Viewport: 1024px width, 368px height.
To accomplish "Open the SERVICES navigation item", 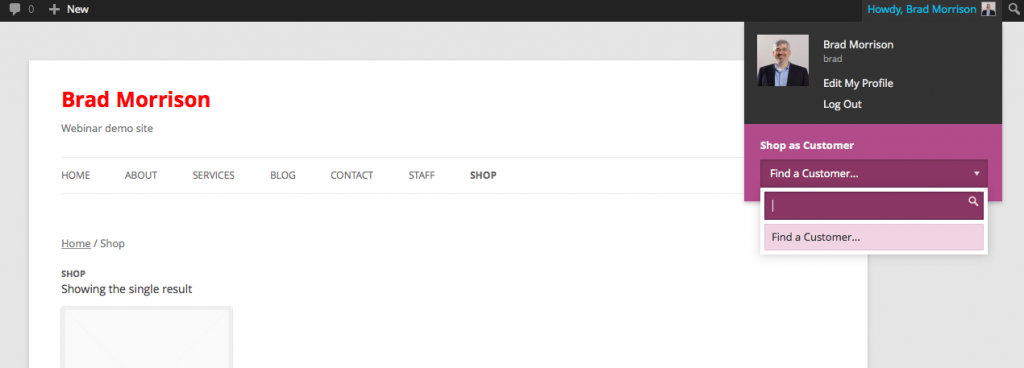I will pos(214,176).
